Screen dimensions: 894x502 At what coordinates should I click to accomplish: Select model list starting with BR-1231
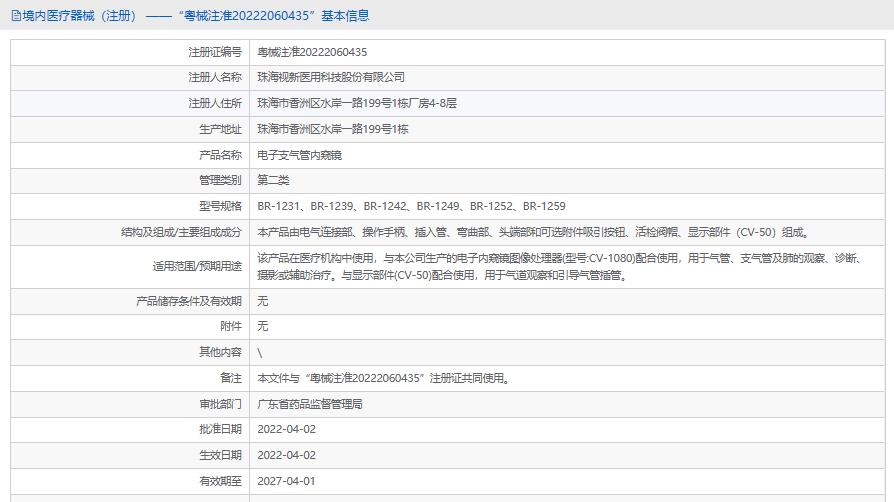(411, 206)
